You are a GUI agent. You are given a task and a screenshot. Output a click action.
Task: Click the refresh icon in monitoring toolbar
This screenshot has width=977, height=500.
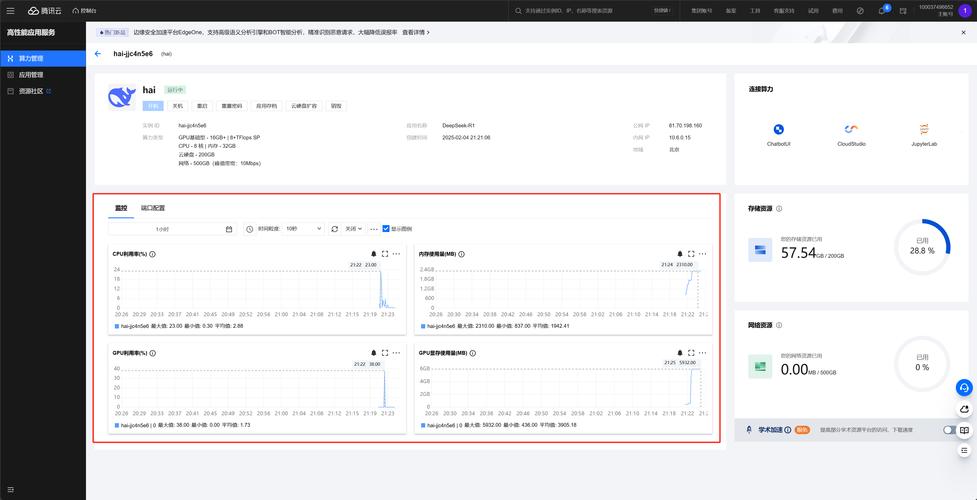(335, 229)
